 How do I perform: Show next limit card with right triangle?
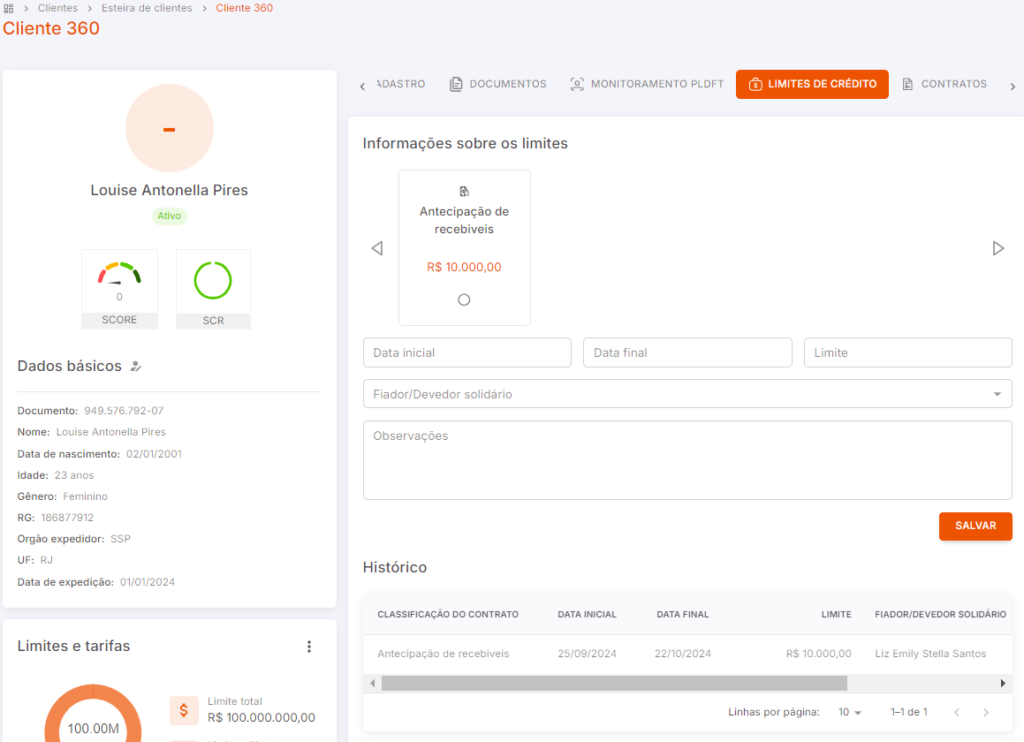point(998,248)
